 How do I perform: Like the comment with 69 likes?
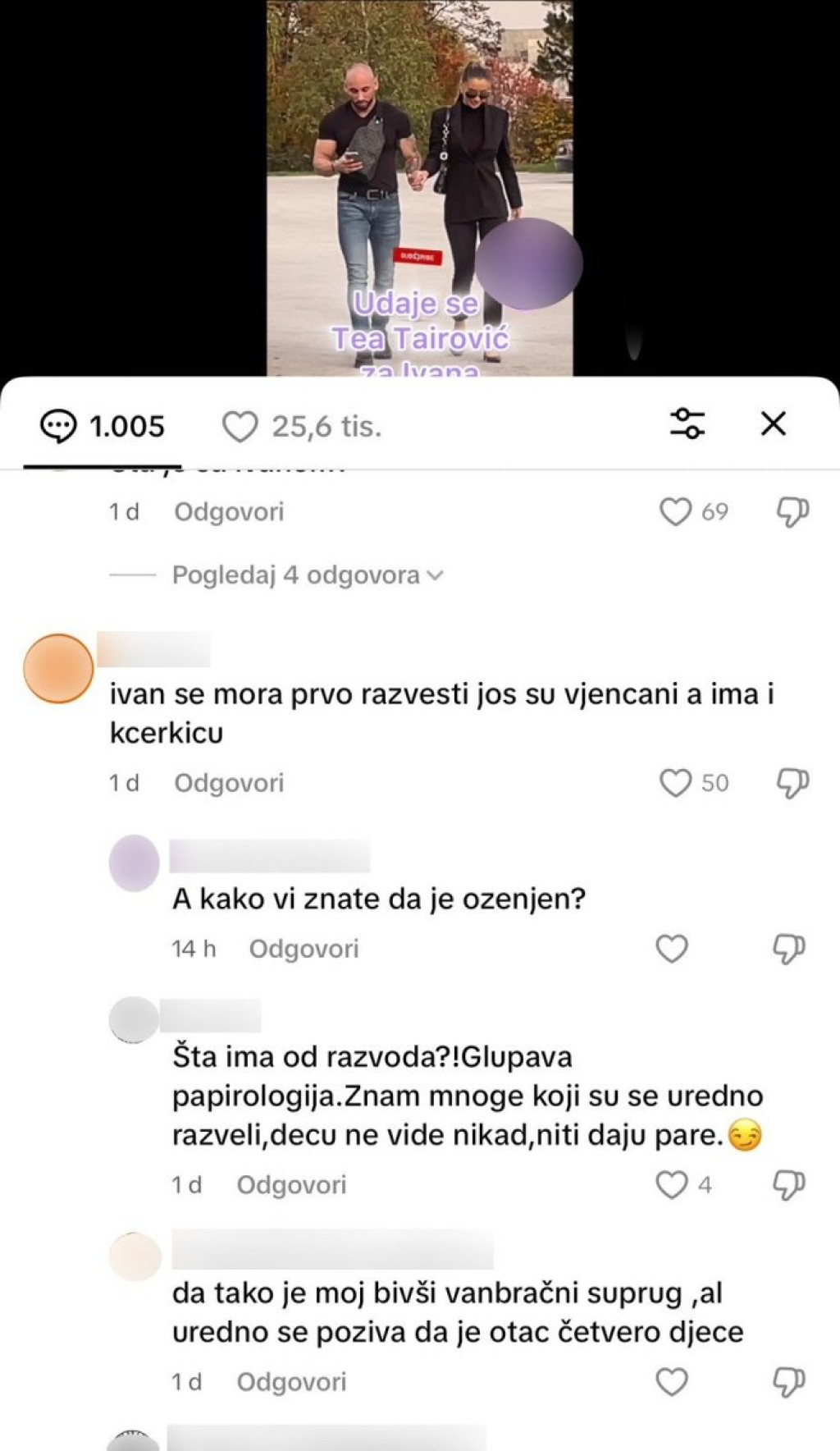click(x=675, y=512)
